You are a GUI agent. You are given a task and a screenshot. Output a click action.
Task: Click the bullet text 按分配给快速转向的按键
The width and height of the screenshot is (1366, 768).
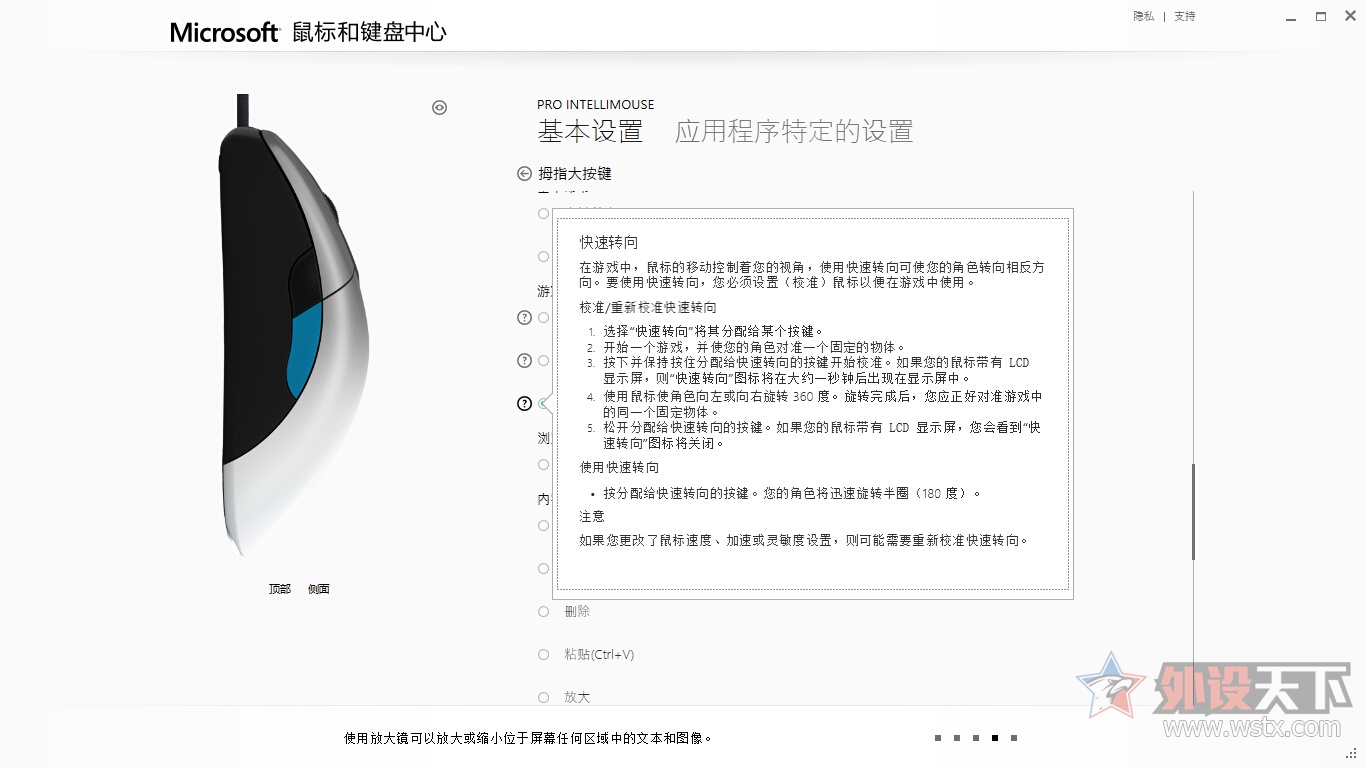point(792,493)
